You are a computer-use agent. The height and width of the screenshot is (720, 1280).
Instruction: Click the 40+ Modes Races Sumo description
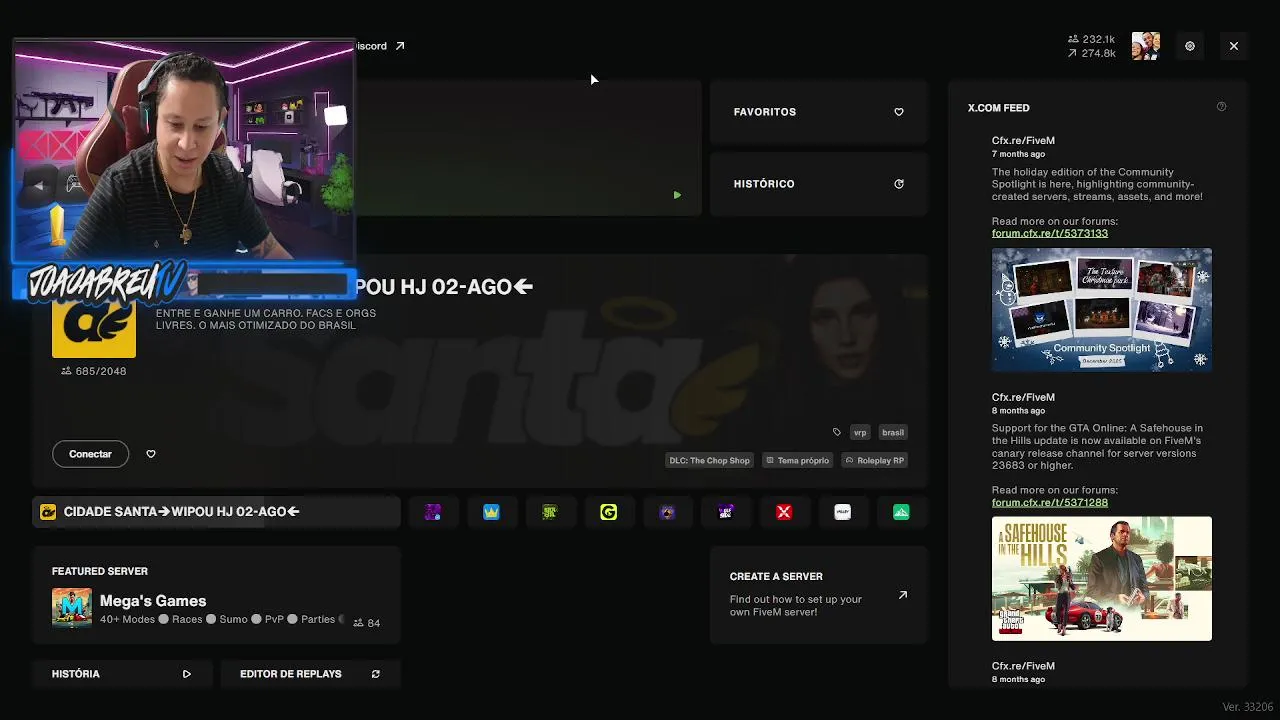click(222, 620)
